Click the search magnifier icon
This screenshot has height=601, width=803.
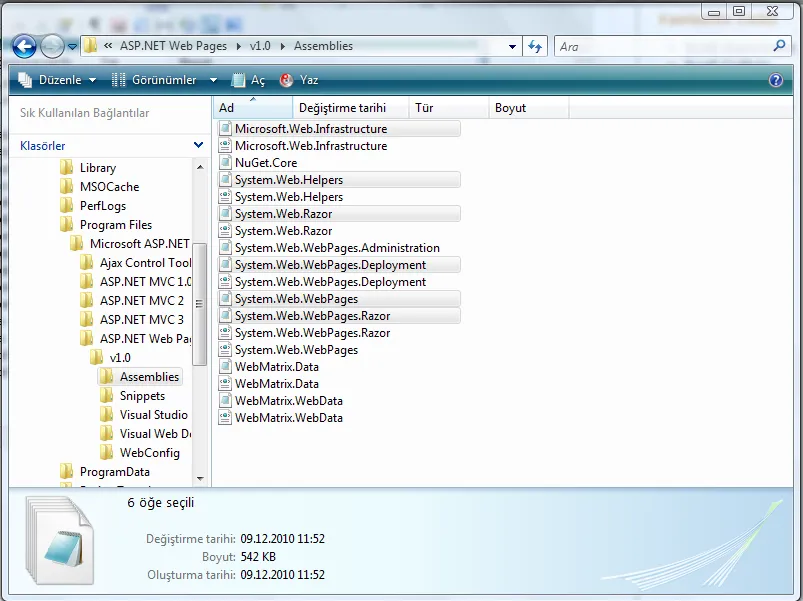[779, 46]
